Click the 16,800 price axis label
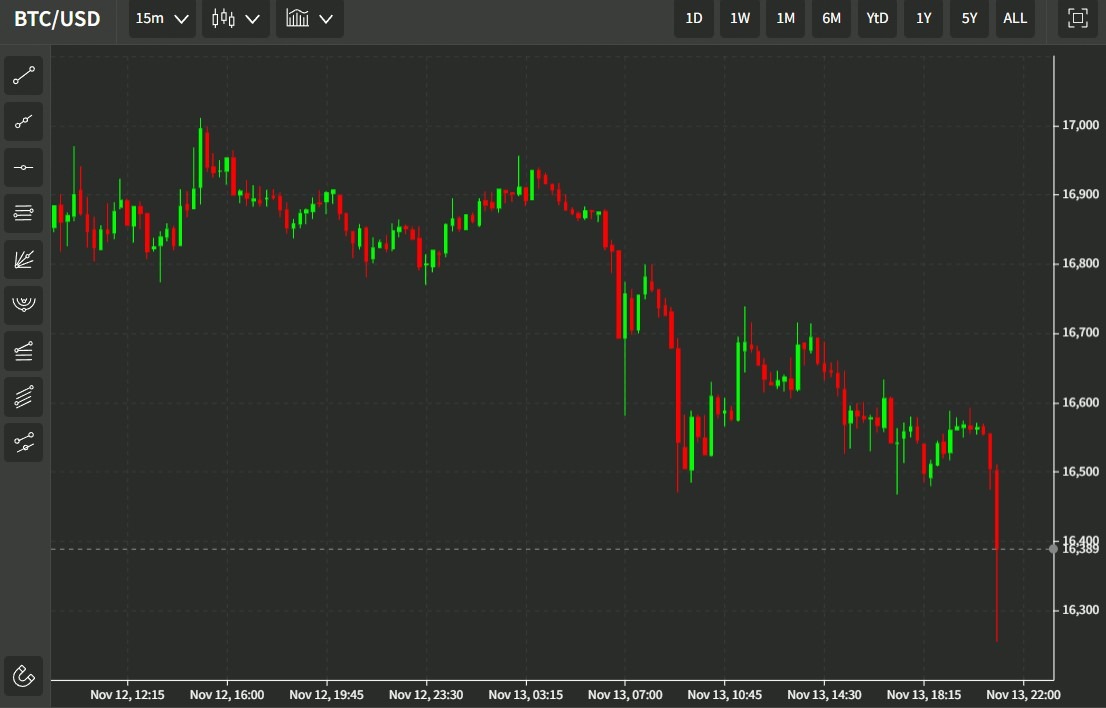The height and width of the screenshot is (708, 1106). (1080, 263)
